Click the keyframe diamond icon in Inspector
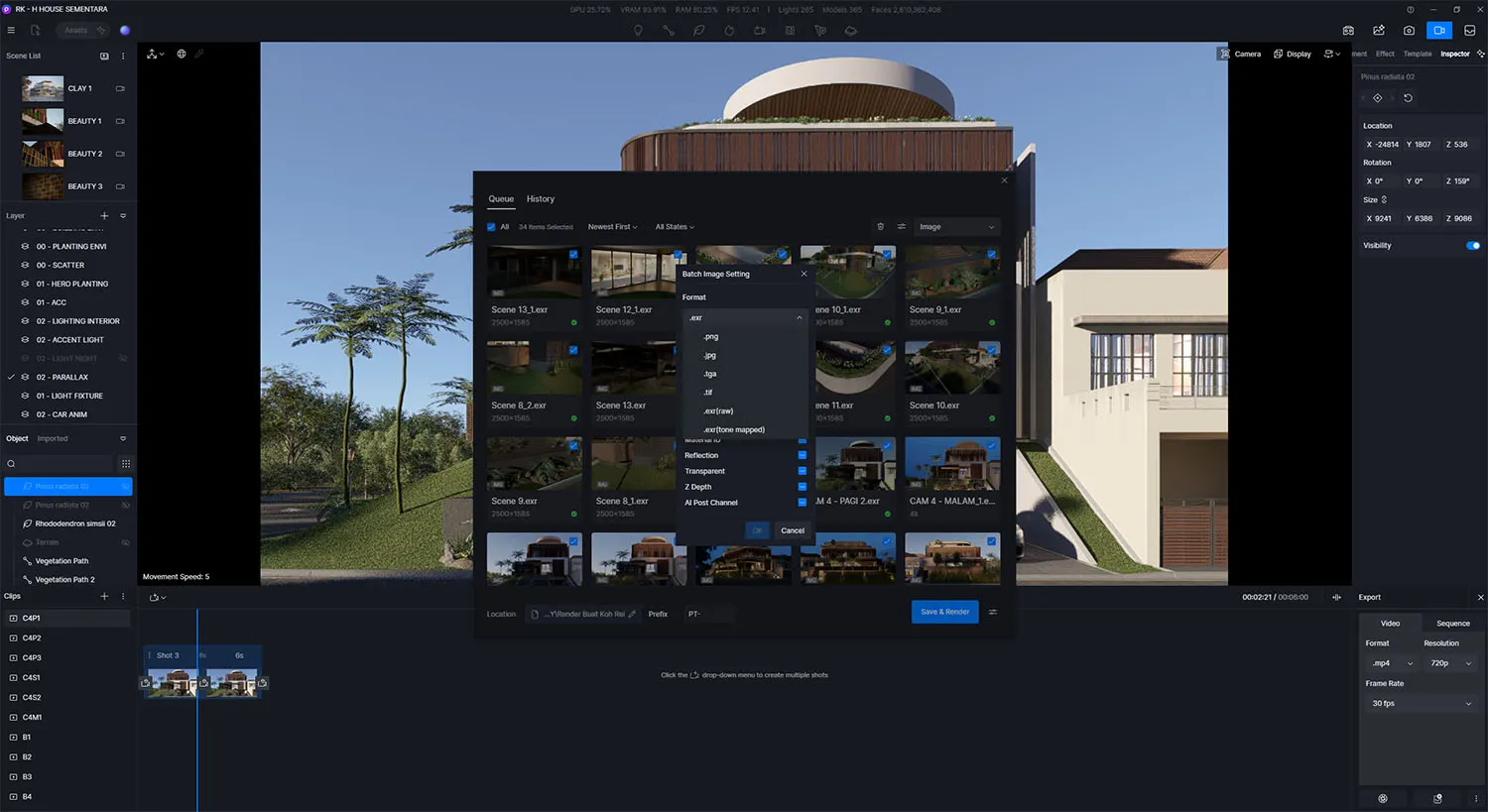The height and width of the screenshot is (812, 1488). click(x=1377, y=98)
